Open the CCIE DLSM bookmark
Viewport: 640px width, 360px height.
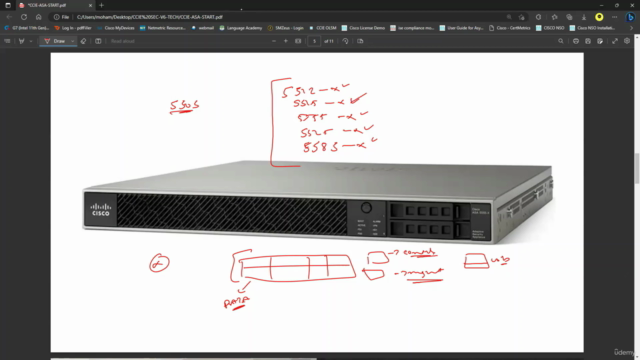[322, 28]
